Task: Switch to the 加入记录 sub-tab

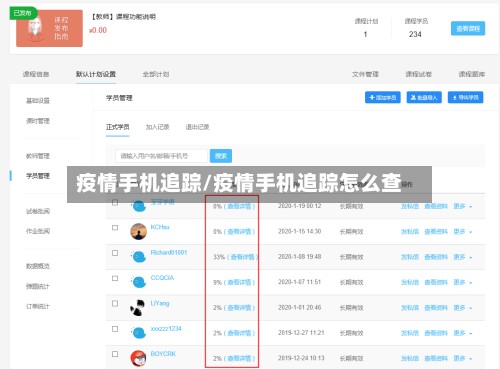Action: point(157,127)
